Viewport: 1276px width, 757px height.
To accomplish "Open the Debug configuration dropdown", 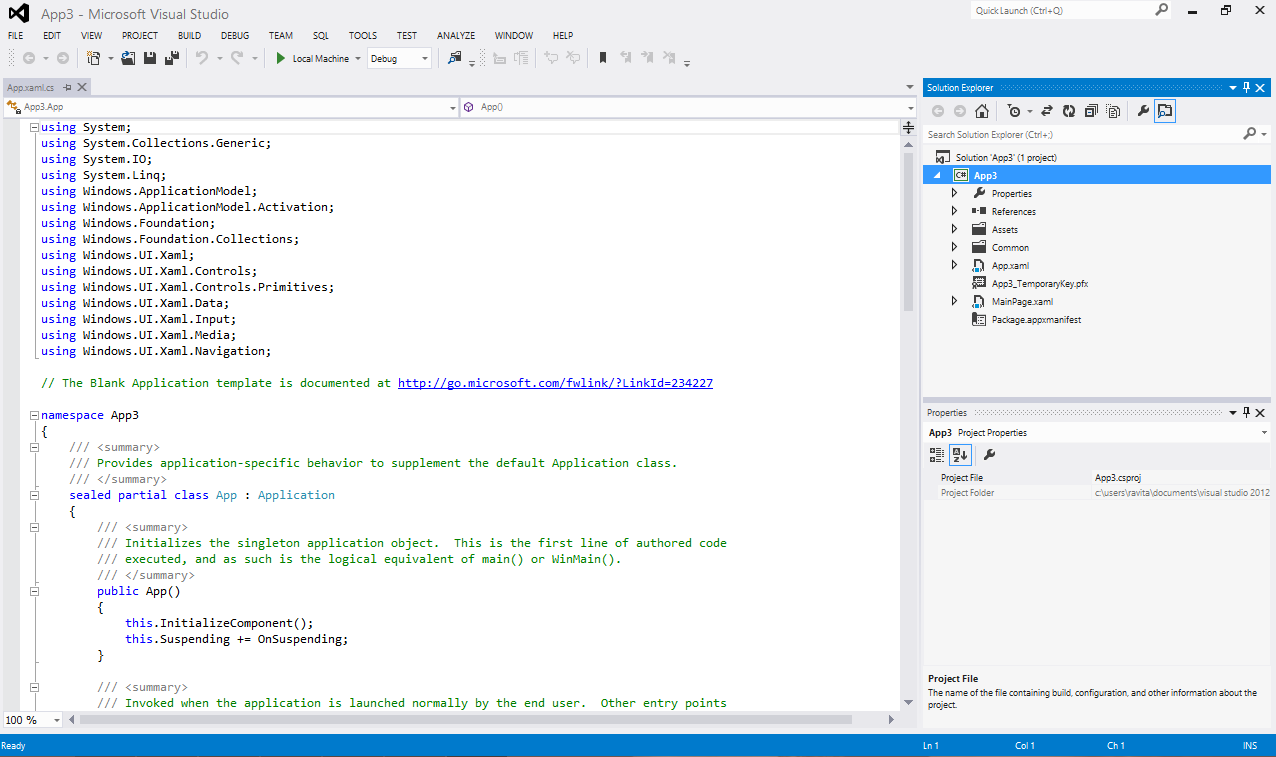I will pyautogui.click(x=400, y=58).
